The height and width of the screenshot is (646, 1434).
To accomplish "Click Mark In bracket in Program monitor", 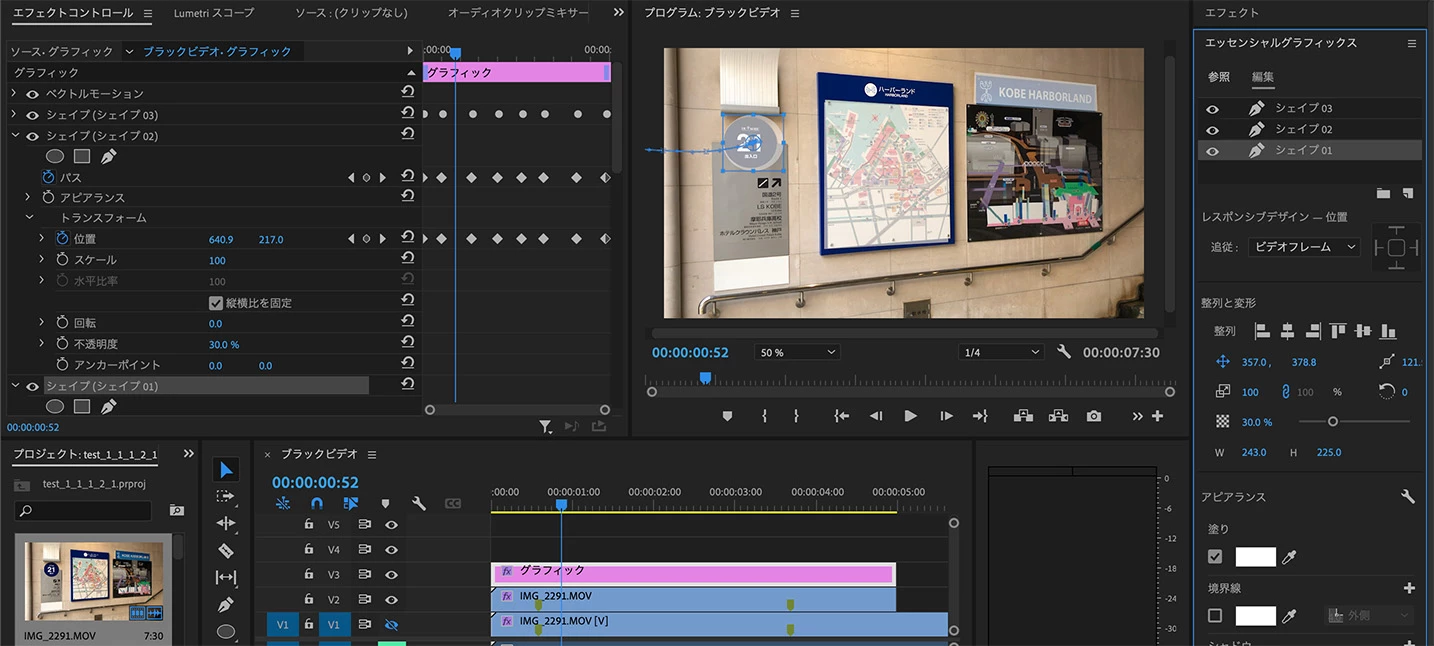I will pos(764,416).
